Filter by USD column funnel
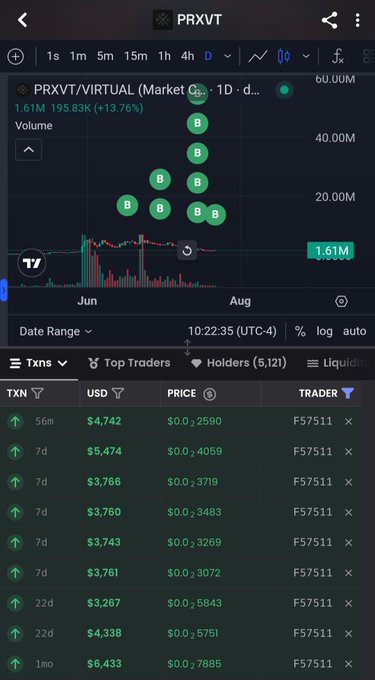This screenshot has height=680, width=375. tap(118, 393)
